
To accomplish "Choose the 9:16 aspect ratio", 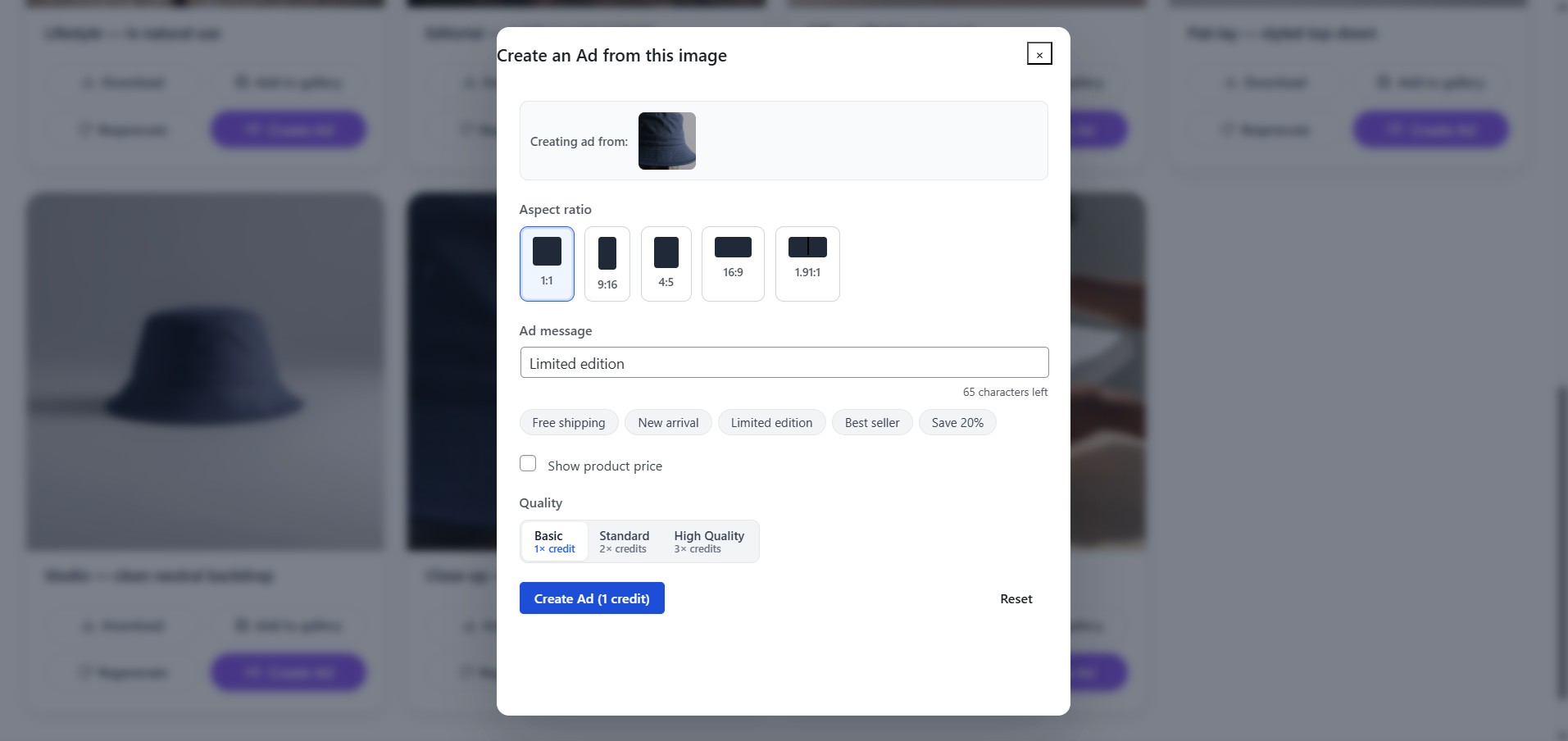I will click(x=607, y=264).
